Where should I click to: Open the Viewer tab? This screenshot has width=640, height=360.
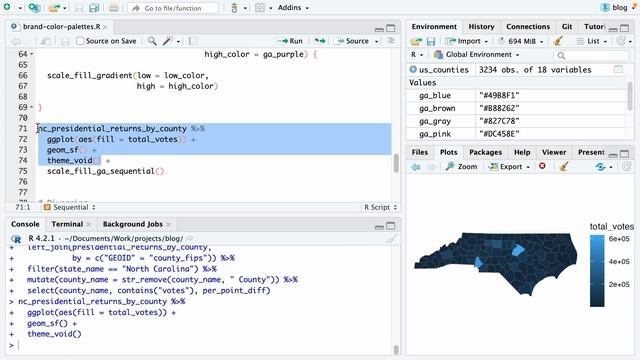(x=554, y=152)
